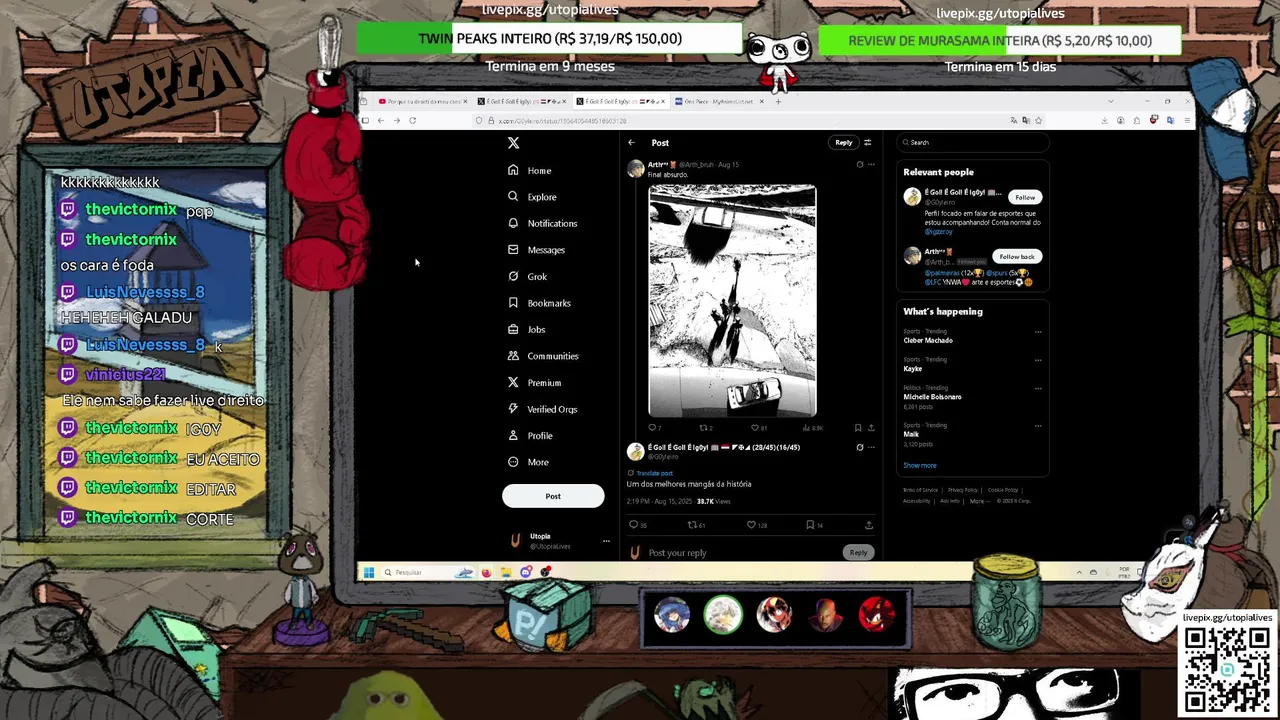
Task: Click Grok icon on main post
Action: [x=859, y=447]
